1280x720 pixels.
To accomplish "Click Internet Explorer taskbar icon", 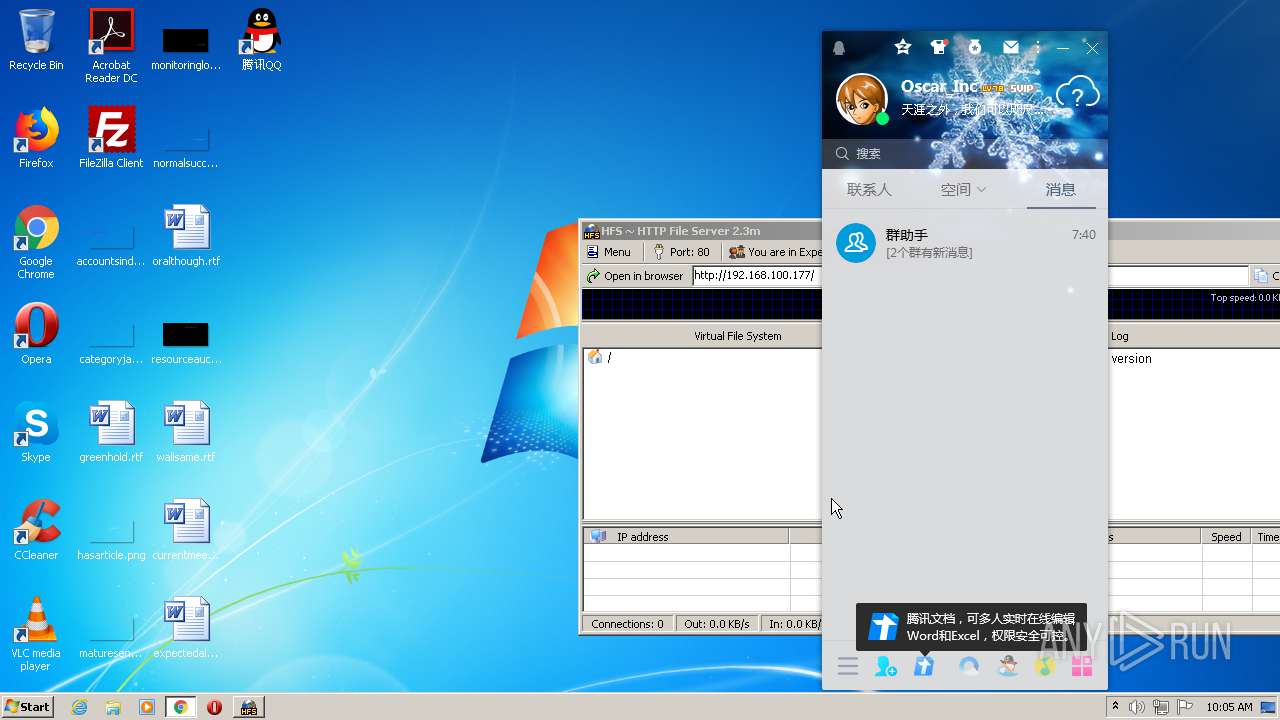I will click(79, 707).
